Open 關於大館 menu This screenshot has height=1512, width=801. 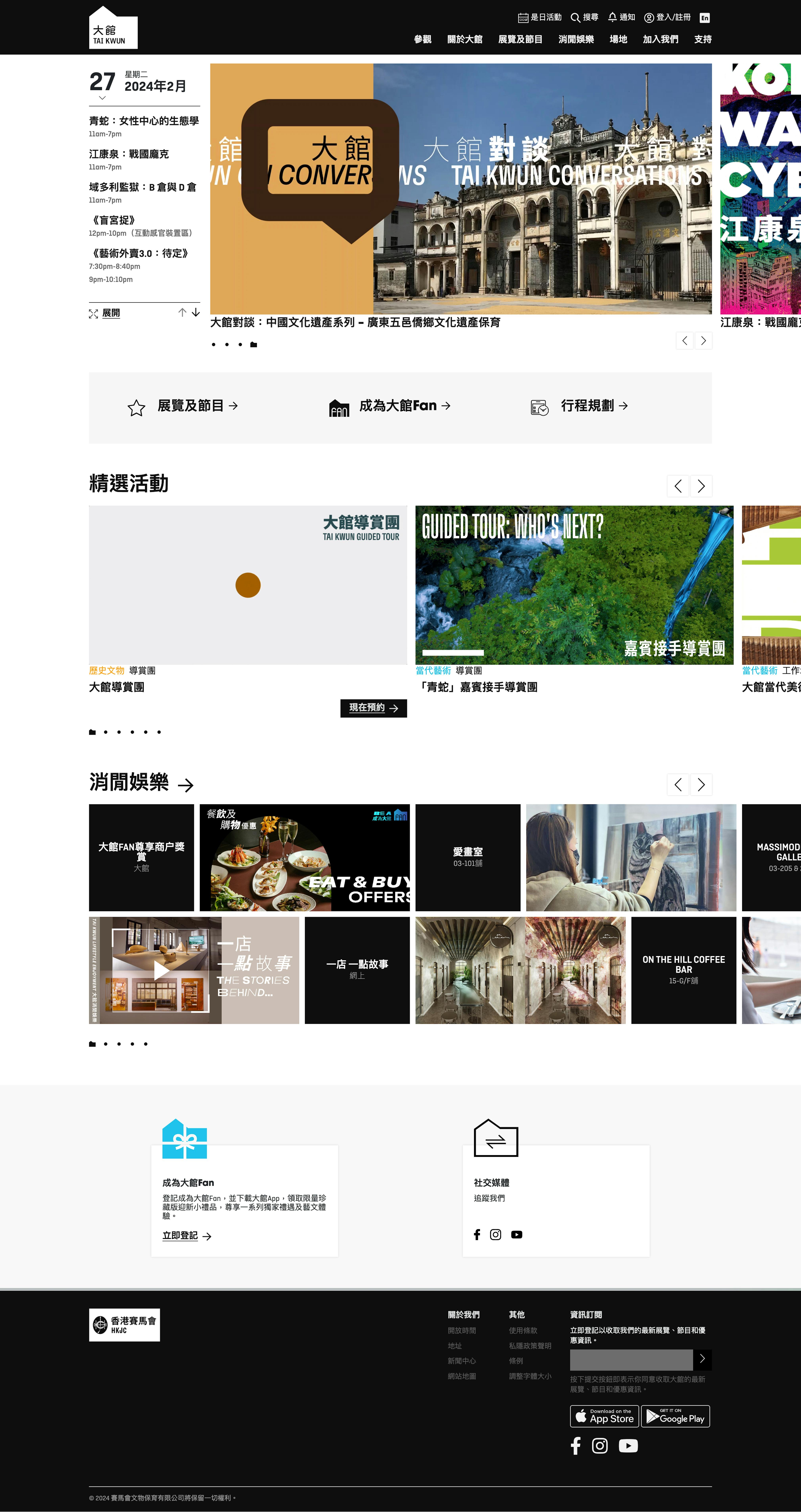point(465,39)
